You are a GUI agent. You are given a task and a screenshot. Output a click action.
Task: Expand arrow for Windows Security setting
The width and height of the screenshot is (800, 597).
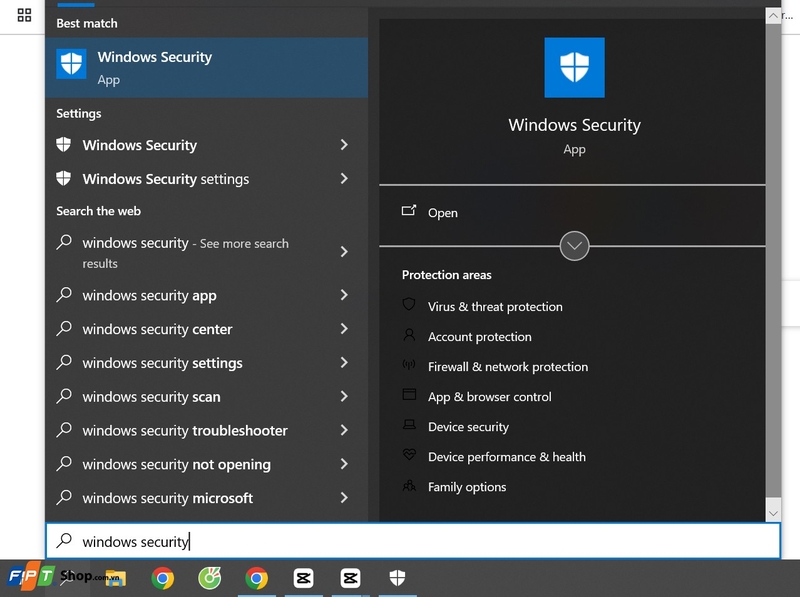coord(344,145)
